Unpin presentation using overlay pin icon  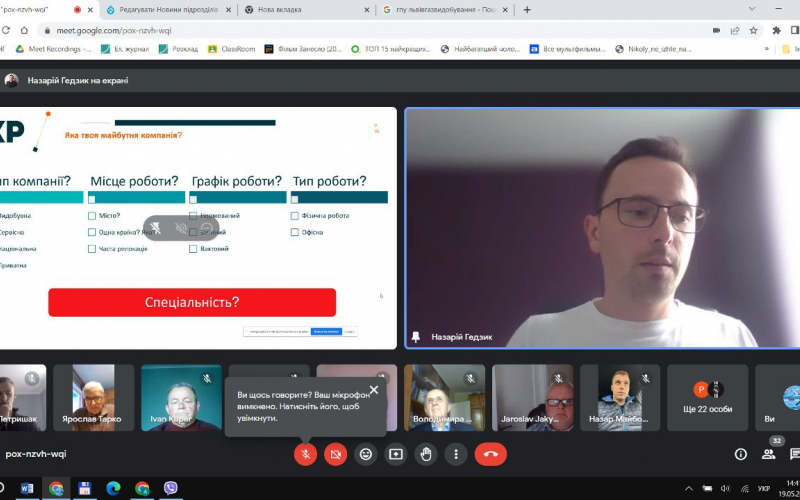coord(156,228)
